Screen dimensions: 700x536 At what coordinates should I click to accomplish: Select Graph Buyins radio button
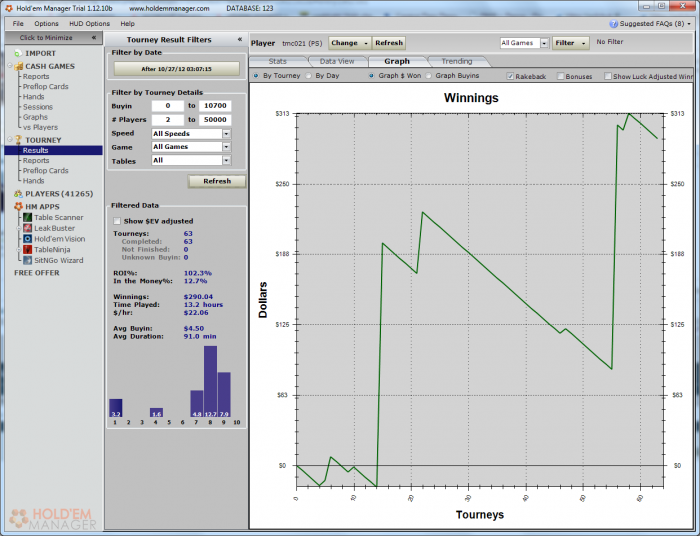coord(429,75)
